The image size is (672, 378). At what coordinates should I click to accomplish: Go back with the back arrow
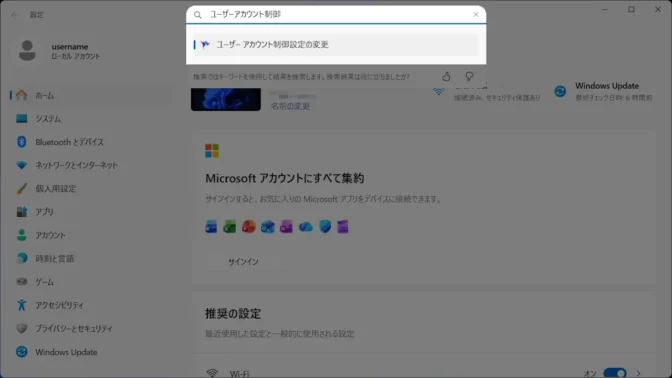point(14,15)
